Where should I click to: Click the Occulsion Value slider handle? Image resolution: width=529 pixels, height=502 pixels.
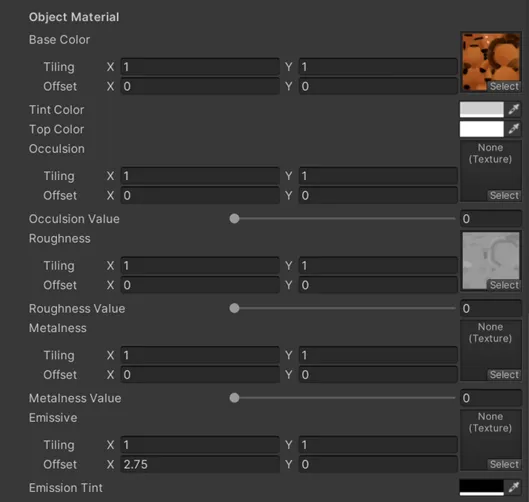click(234, 219)
